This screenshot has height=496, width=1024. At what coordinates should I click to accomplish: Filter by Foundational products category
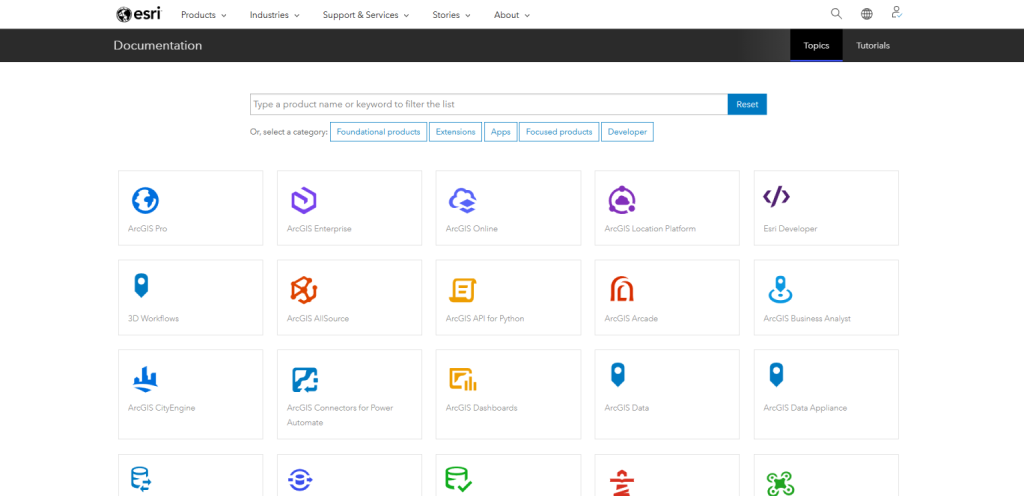378,132
